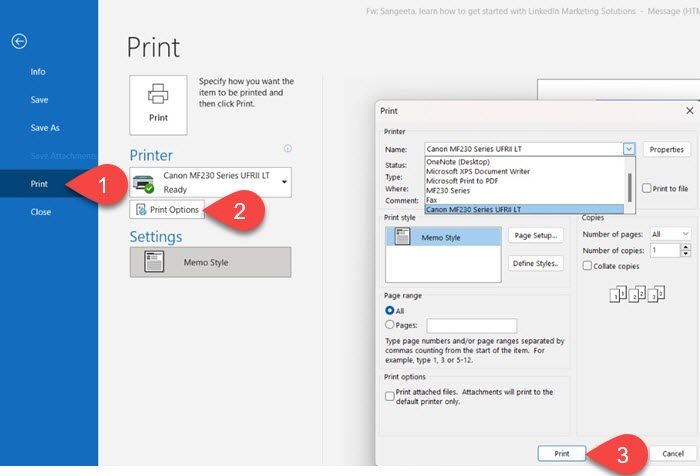Click Print at the dialog bottom

[x=562, y=453]
